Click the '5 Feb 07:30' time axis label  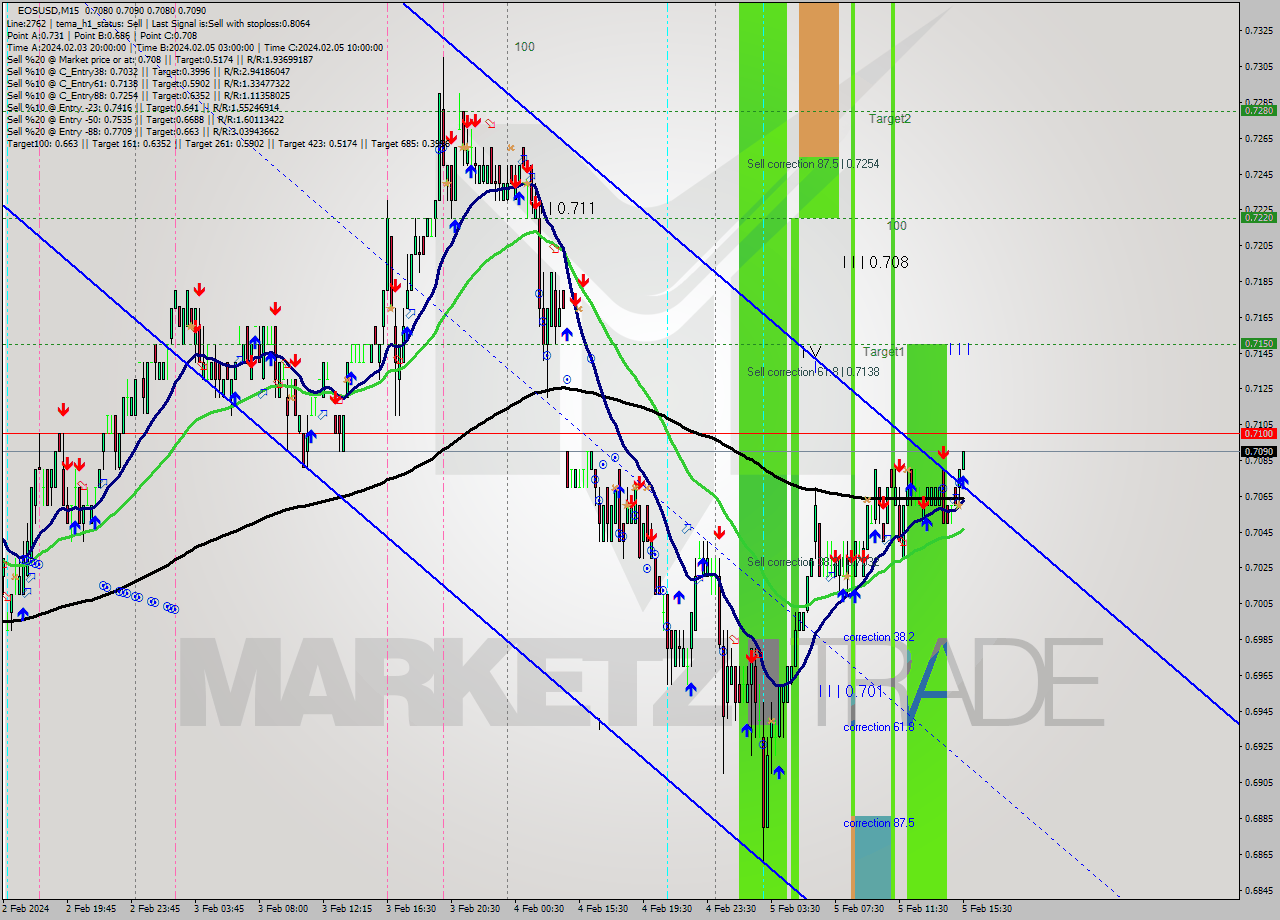tap(859, 909)
